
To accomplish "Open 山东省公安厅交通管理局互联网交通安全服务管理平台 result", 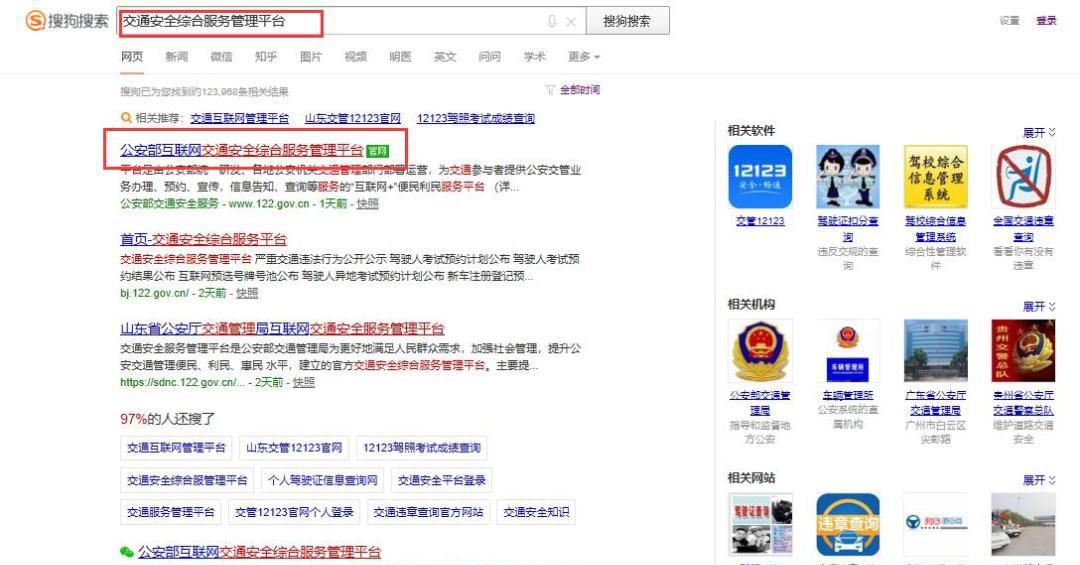I will coord(282,329).
